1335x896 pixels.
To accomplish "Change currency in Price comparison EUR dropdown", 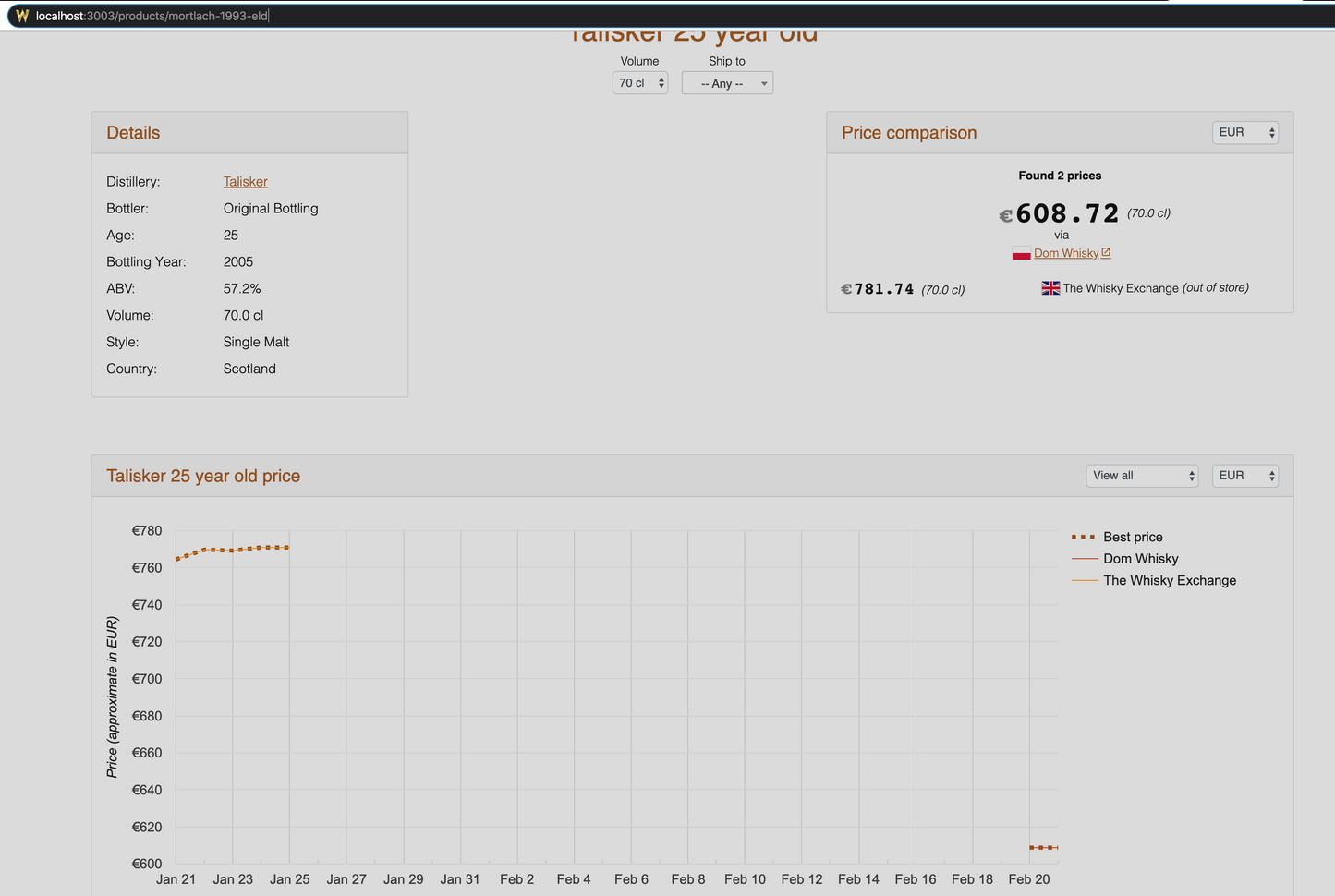I will pos(1244,133).
